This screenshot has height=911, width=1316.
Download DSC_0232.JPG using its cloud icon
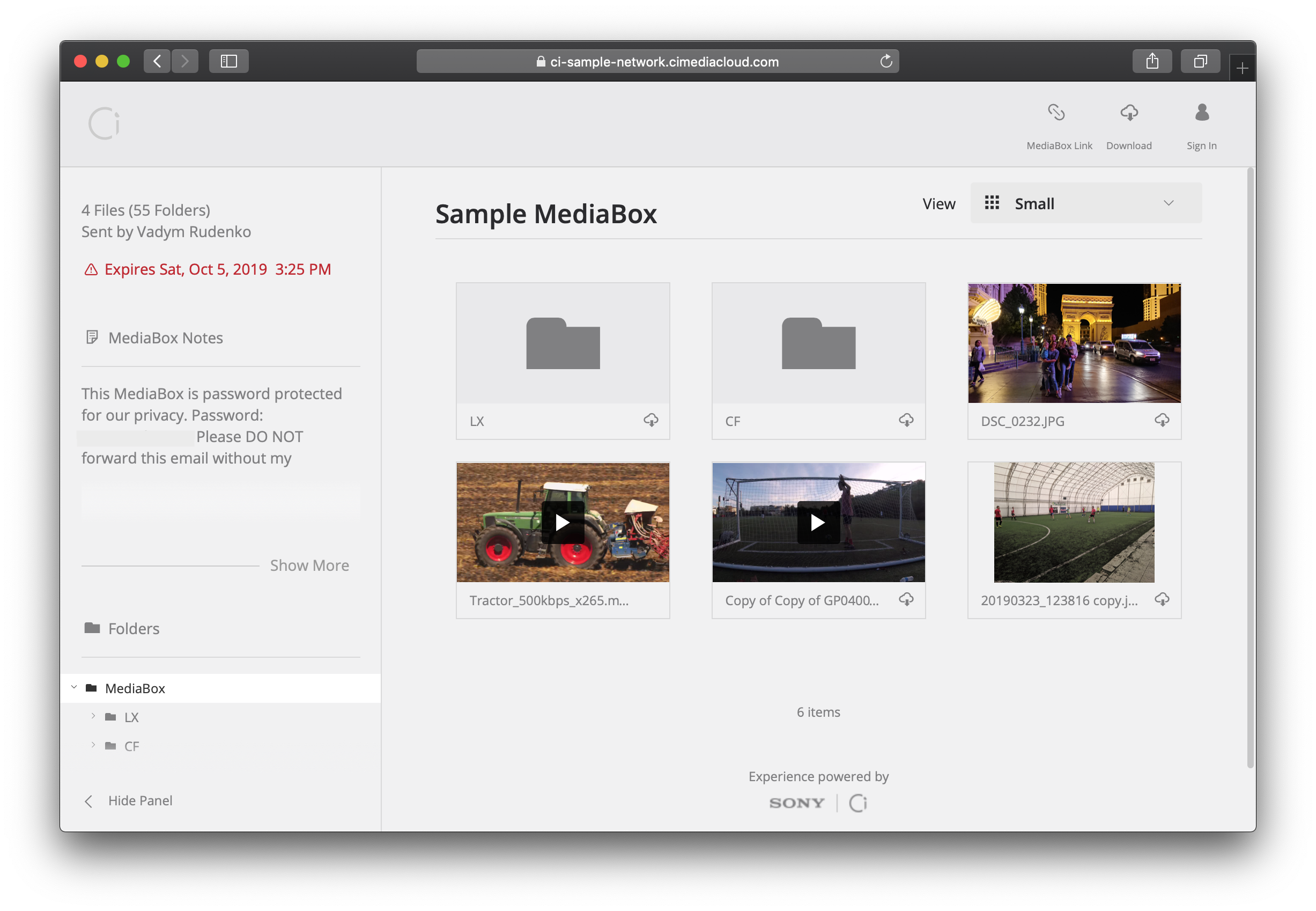[x=1162, y=421]
